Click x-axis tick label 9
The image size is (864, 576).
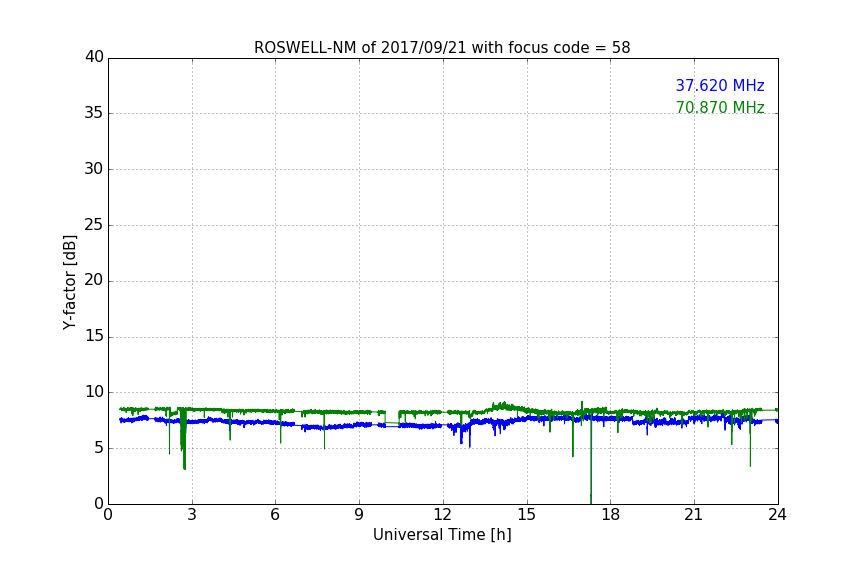(359, 515)
